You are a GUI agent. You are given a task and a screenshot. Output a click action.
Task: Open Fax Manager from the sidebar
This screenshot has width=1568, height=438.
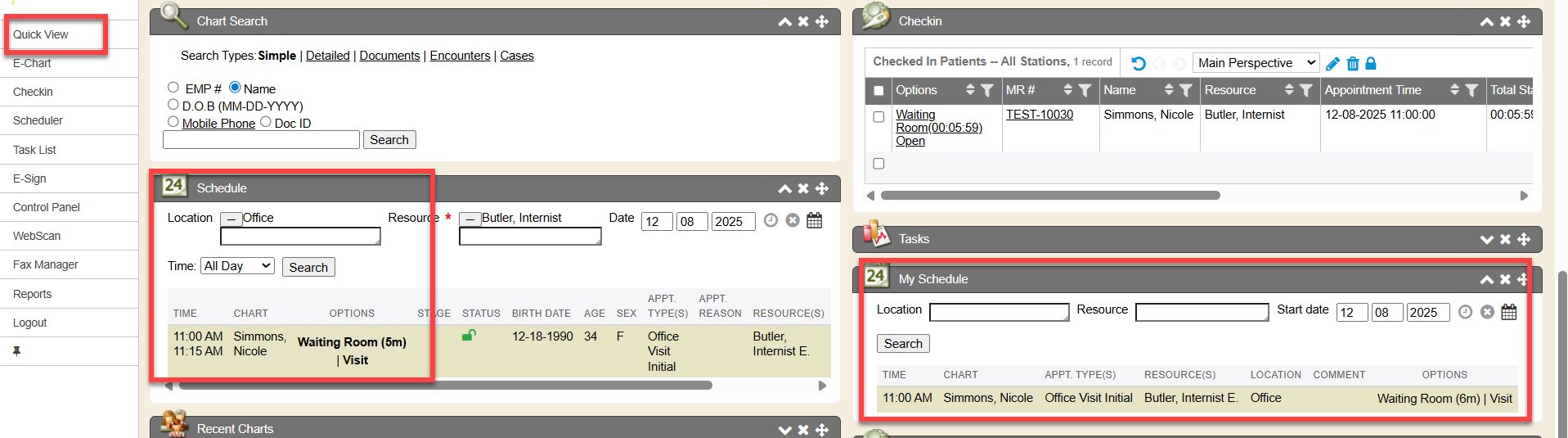[x=46, y=264]
